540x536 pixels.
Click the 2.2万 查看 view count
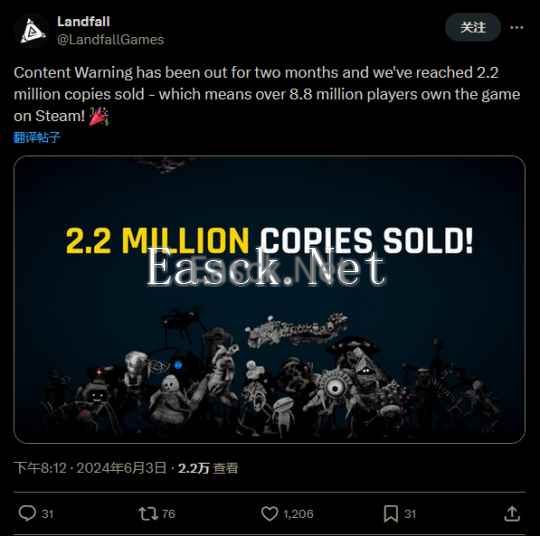(208, 468)
